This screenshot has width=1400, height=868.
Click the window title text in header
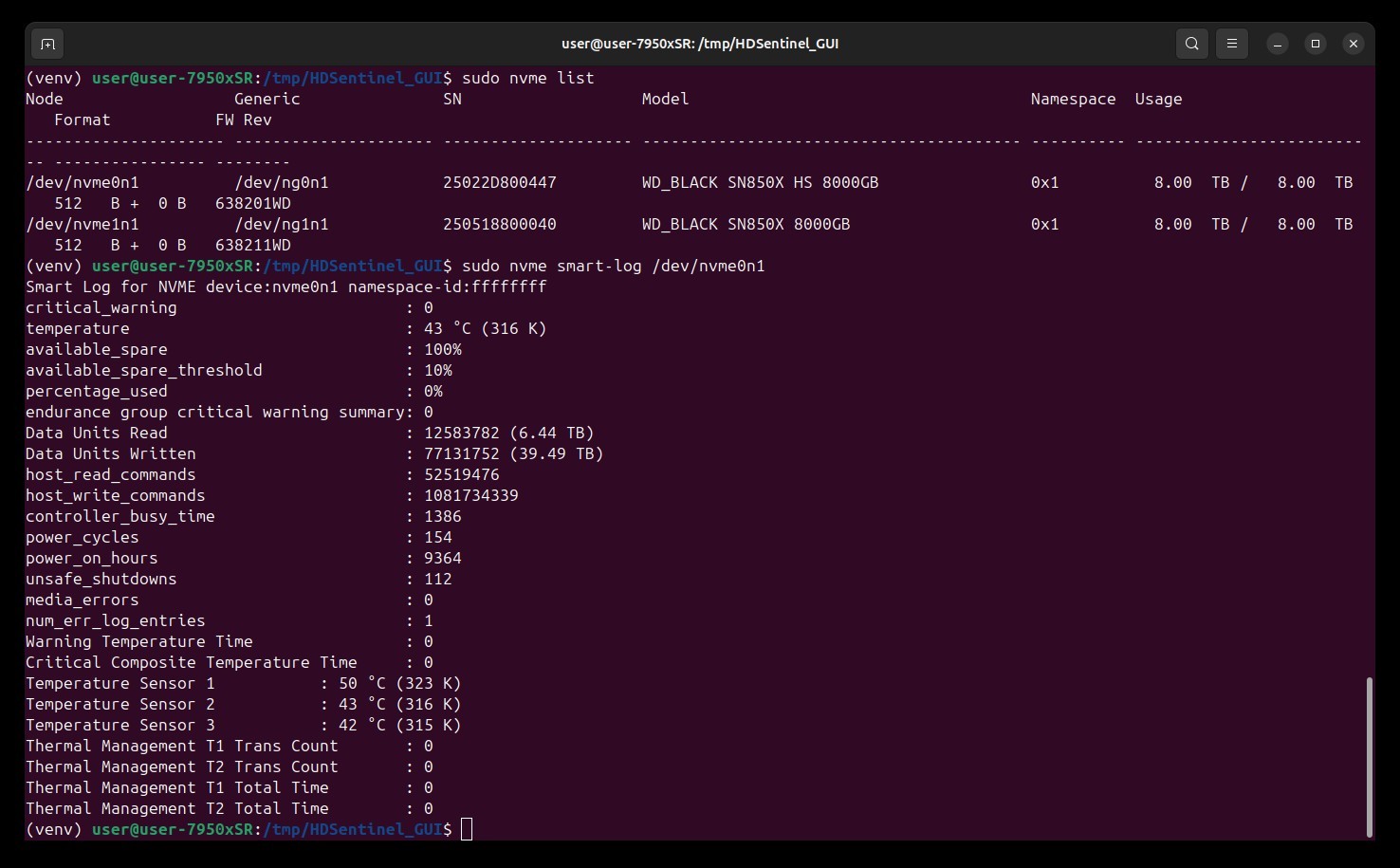[700, 44]
